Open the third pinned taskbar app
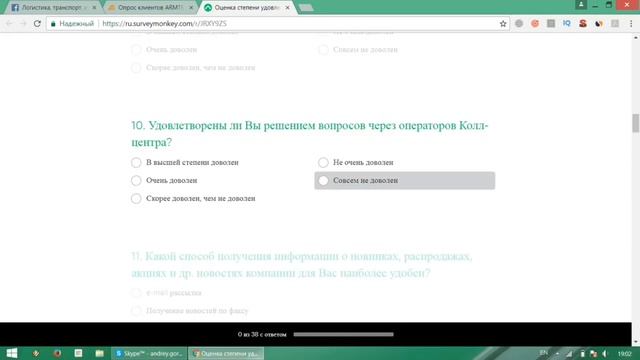This screenshot has height=360, width=640. (x=78, y=353)
